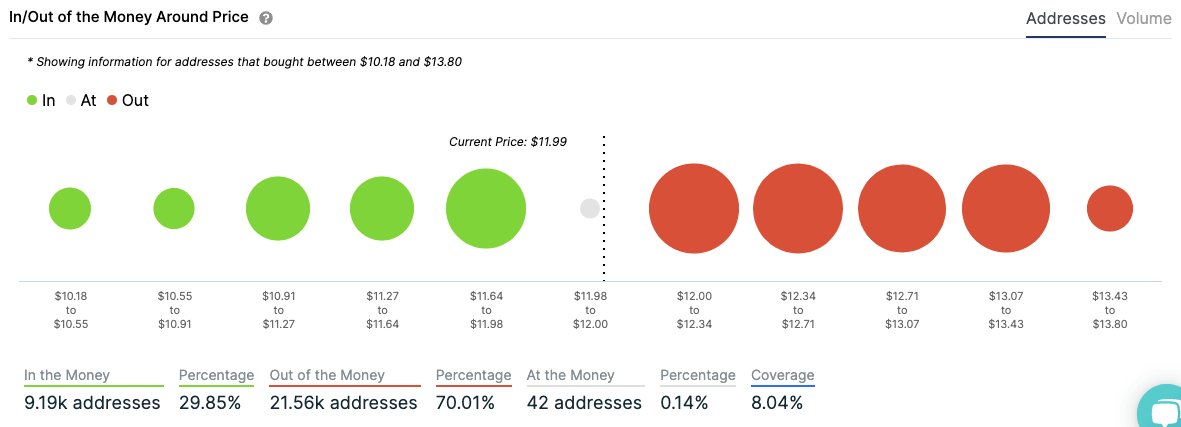This screenshot has width=1181, height=427.
Task: Switch to the Addresses tab
Action: (x=1065, y=19)
